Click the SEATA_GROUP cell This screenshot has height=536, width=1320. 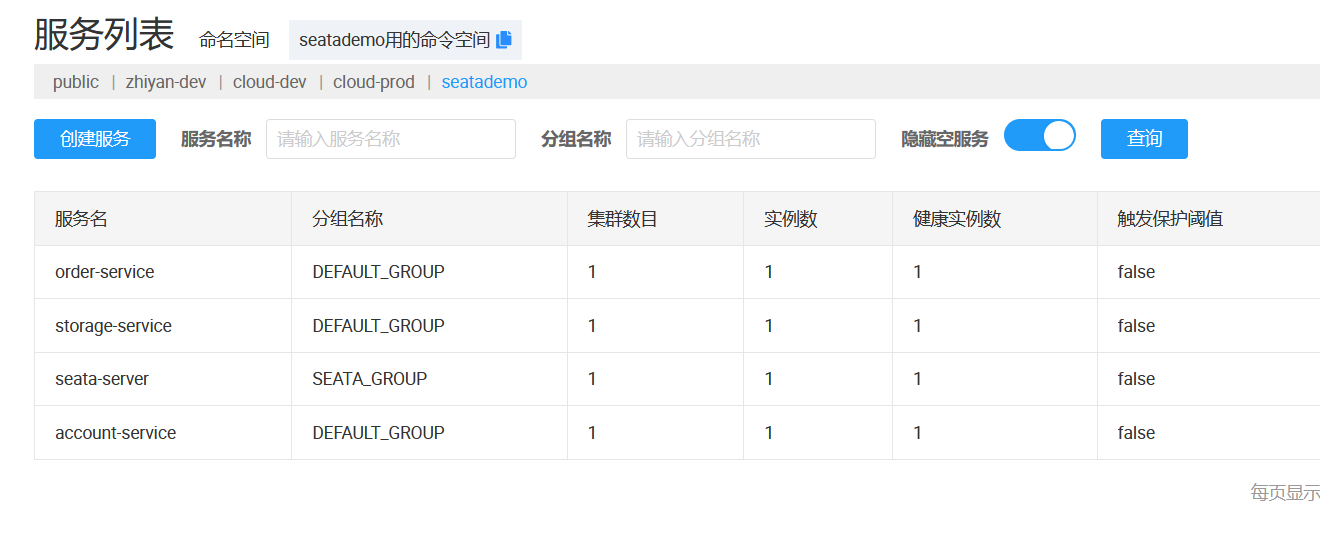(369, 379)
